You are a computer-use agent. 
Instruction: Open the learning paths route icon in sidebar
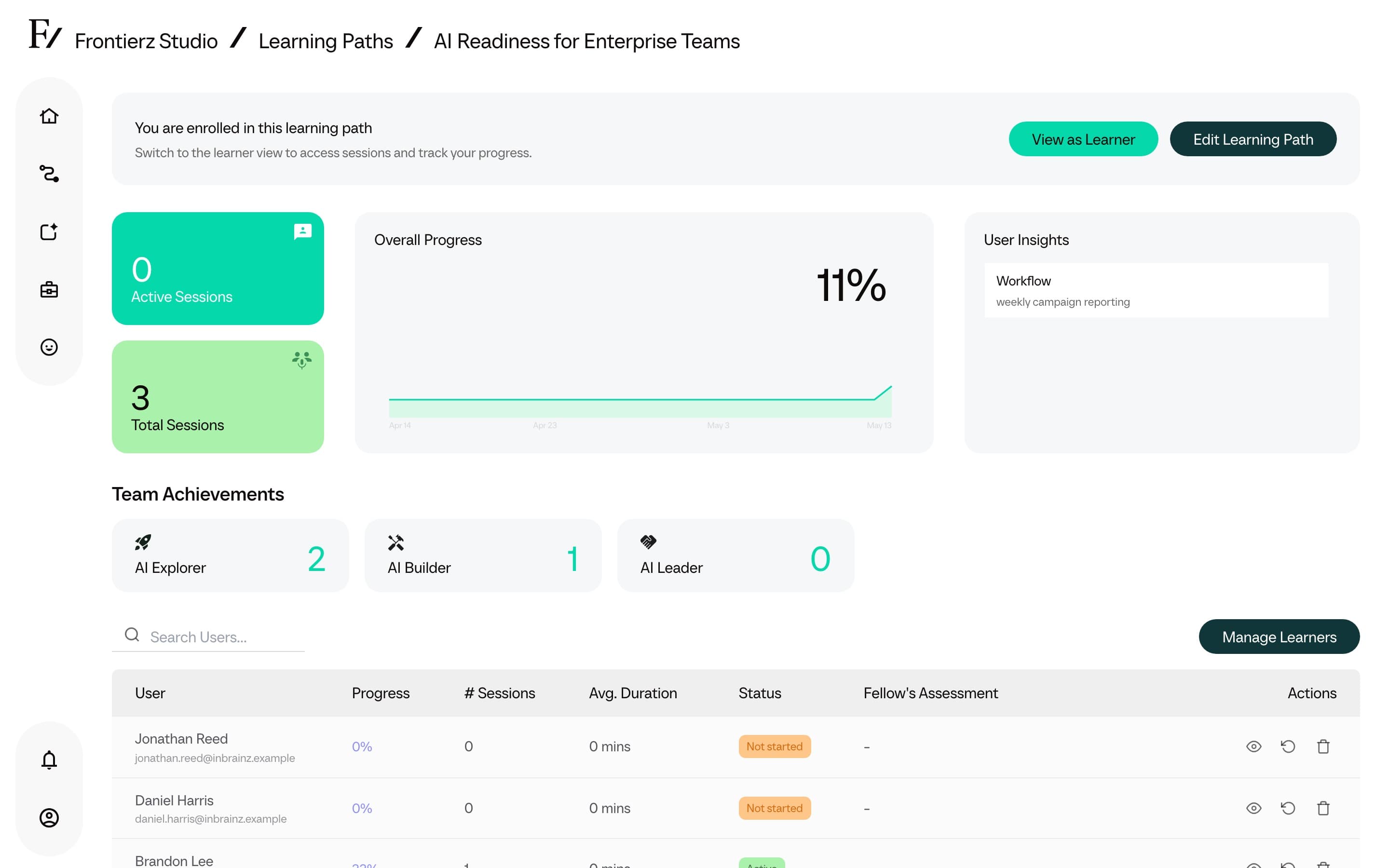pos(49,174)
